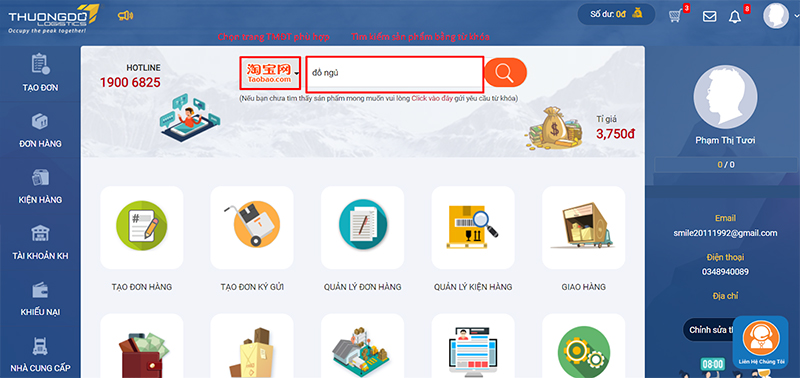The image size is (800, 378).
Task: Open the wallet with cash tile
Action: pos(142,346)
